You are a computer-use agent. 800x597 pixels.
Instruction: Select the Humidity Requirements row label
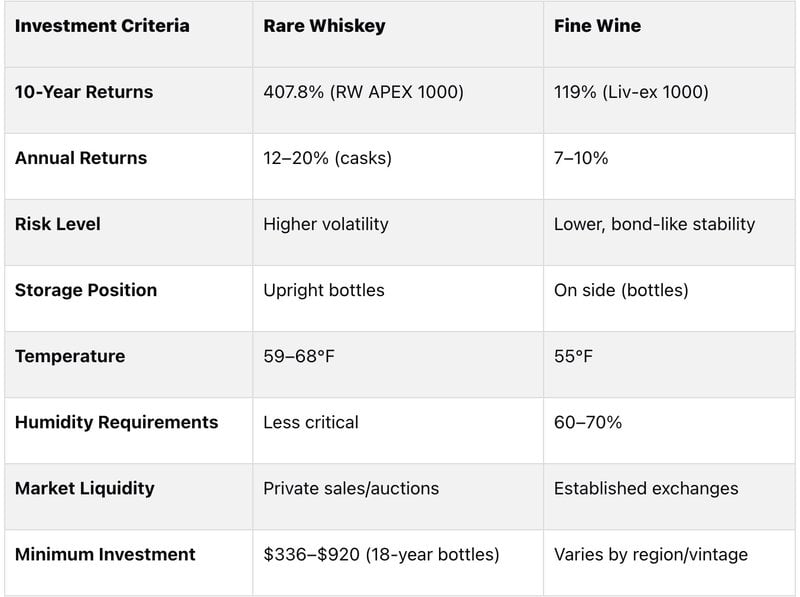tap(116, 422)
